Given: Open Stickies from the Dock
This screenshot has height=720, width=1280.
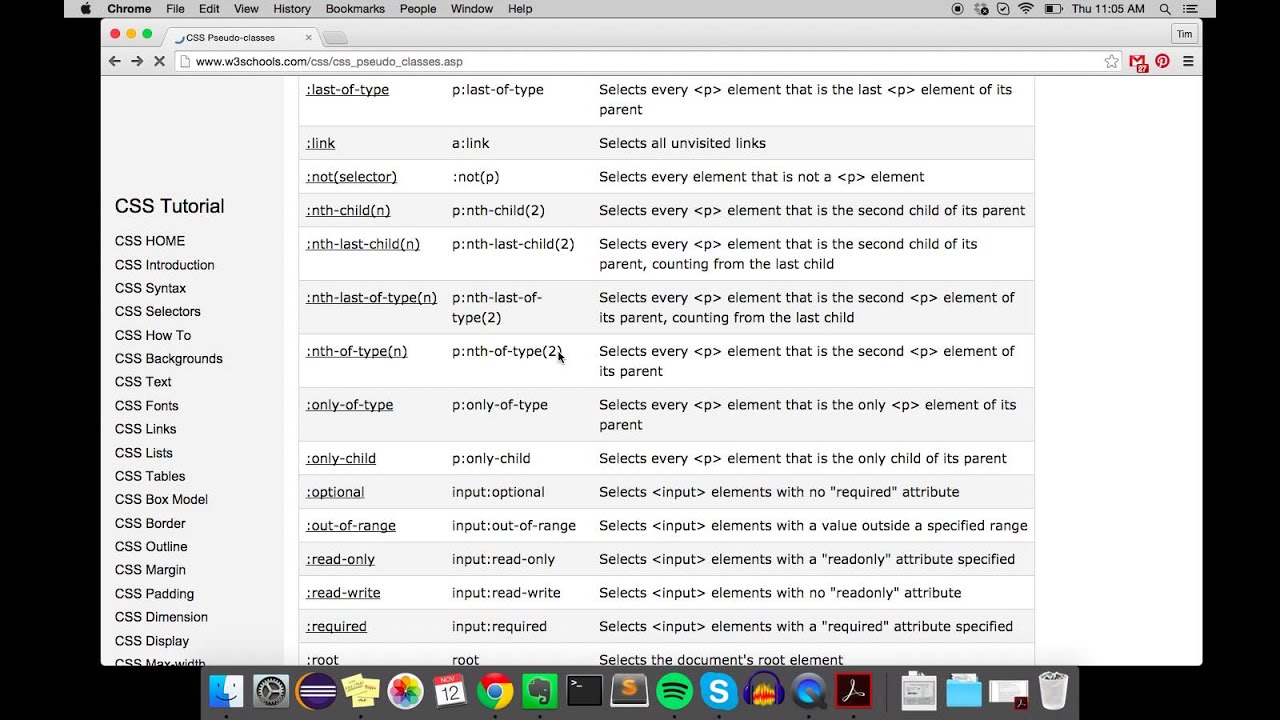Looking at the screenshot, I should coord(361,691).
